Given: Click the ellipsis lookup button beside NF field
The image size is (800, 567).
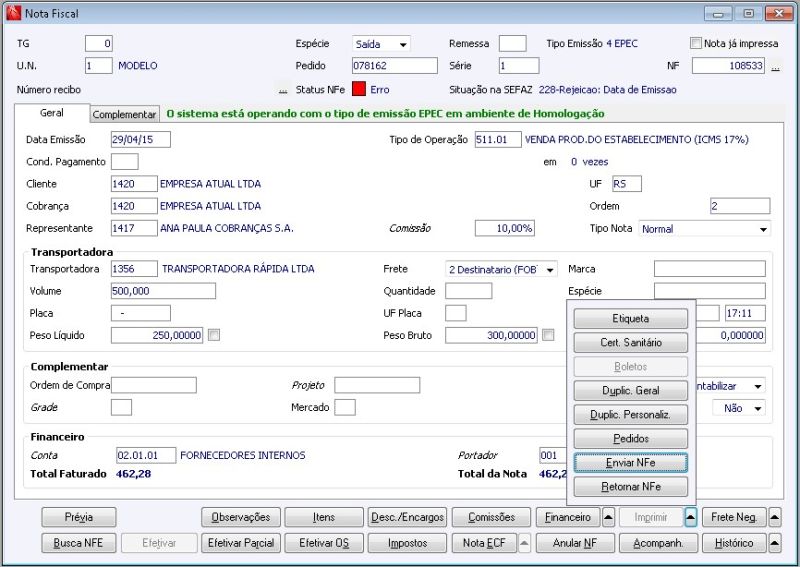Looking at the screenshot, I should (x=776, y=66).
